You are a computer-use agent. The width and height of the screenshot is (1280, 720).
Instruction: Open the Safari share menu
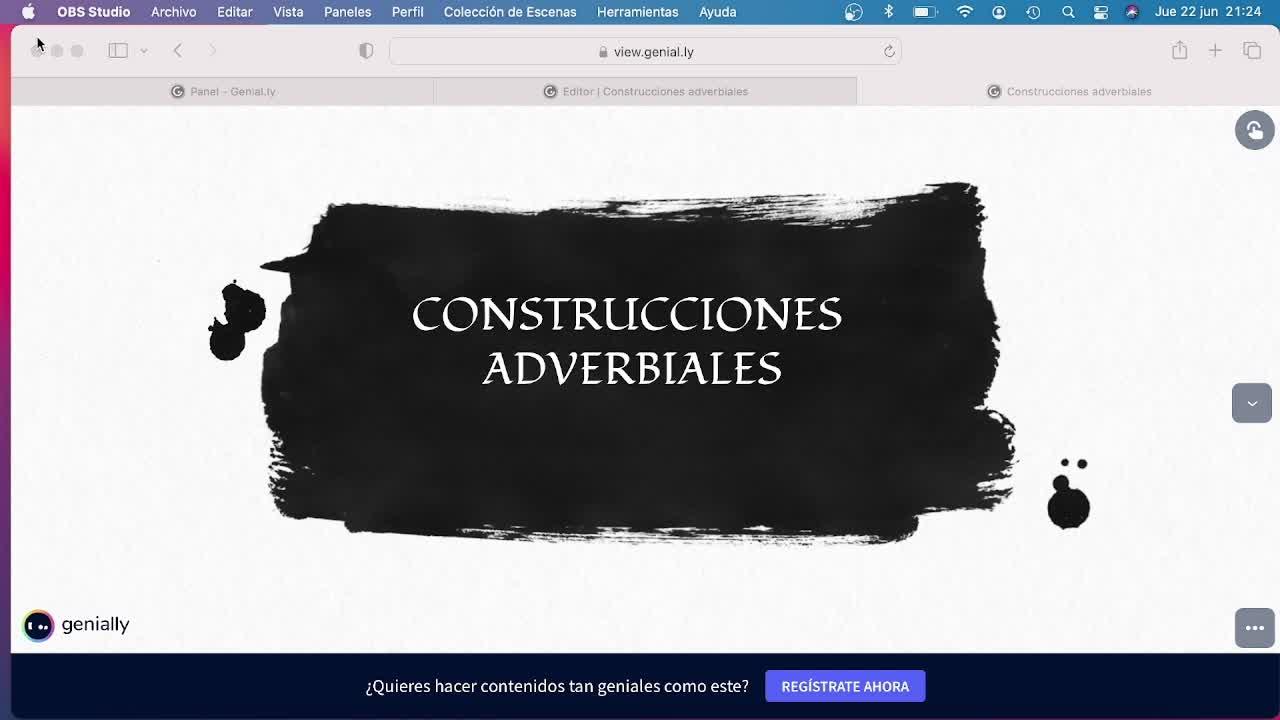coord(1180,50)
